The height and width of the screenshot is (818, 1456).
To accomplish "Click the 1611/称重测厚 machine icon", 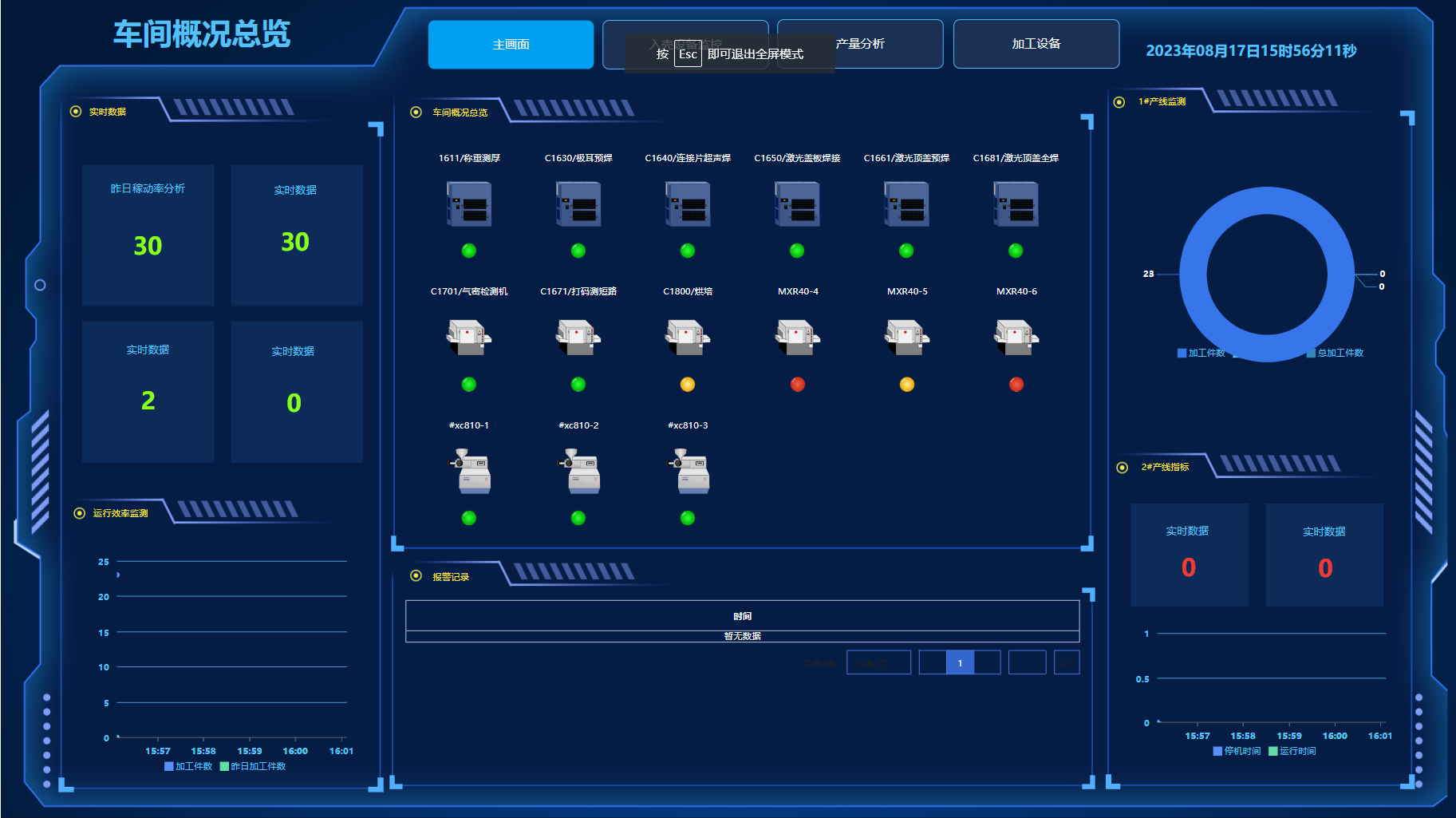I will [469, 204].
